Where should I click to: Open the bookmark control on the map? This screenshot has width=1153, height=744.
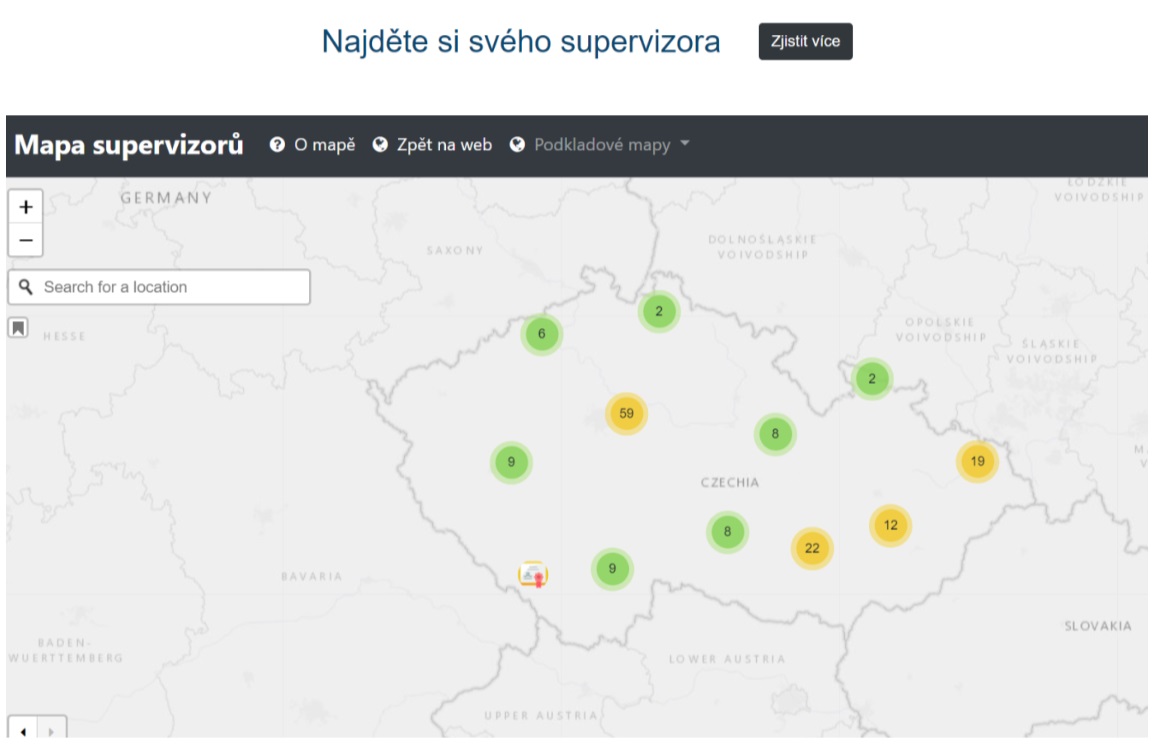click(x=18, y=327)
